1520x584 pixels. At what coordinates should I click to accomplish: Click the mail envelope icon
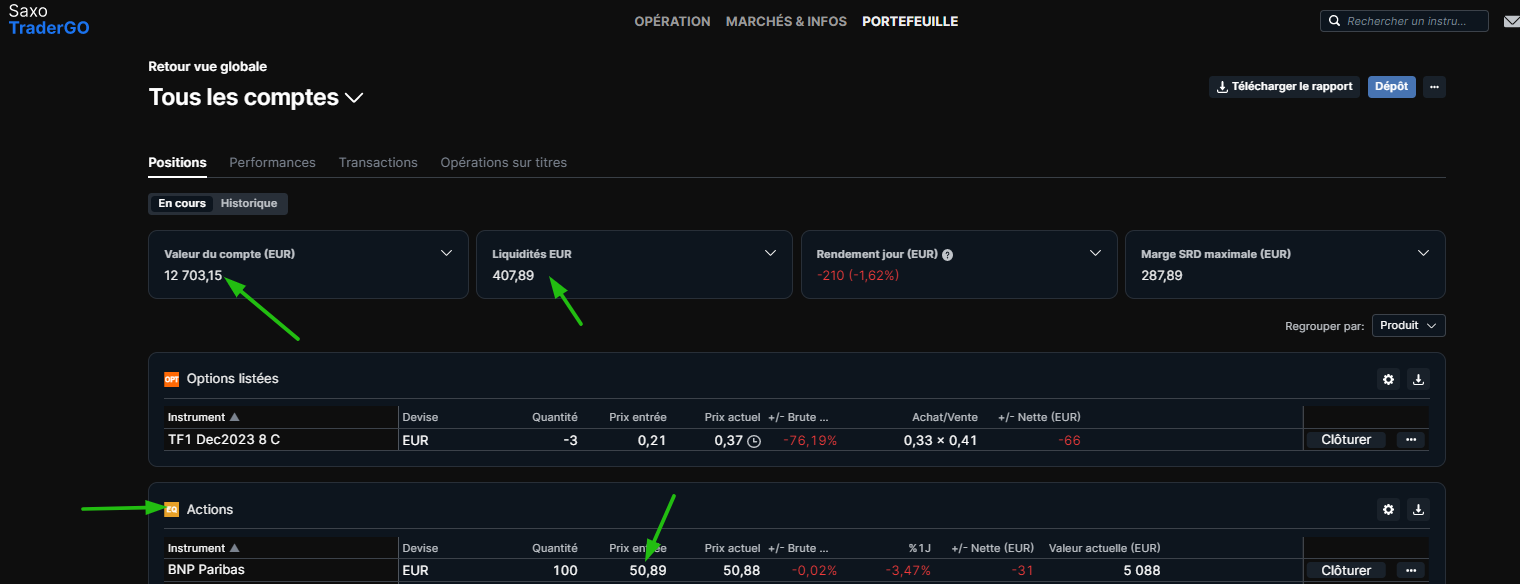point(1511,21)
